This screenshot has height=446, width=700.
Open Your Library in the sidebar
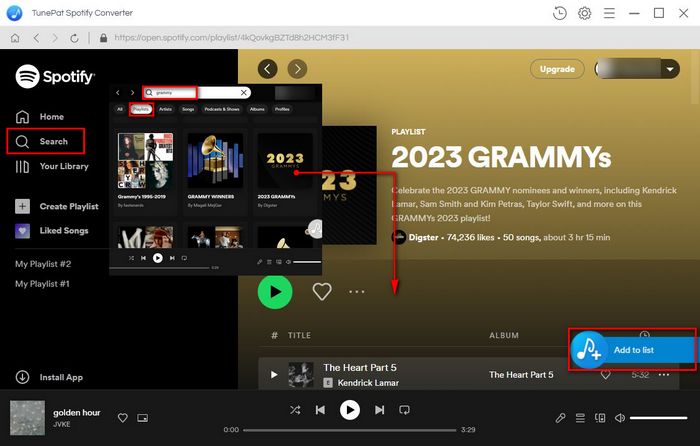[52, 166]
